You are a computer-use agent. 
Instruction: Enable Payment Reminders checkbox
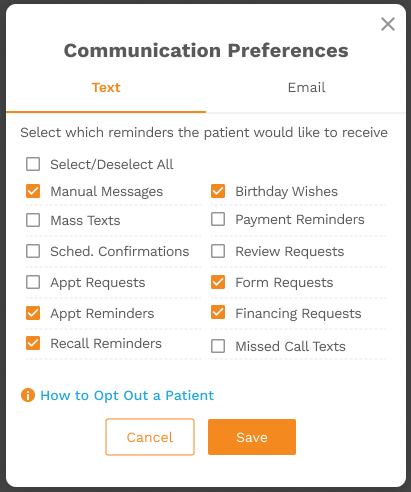(218, 219)
